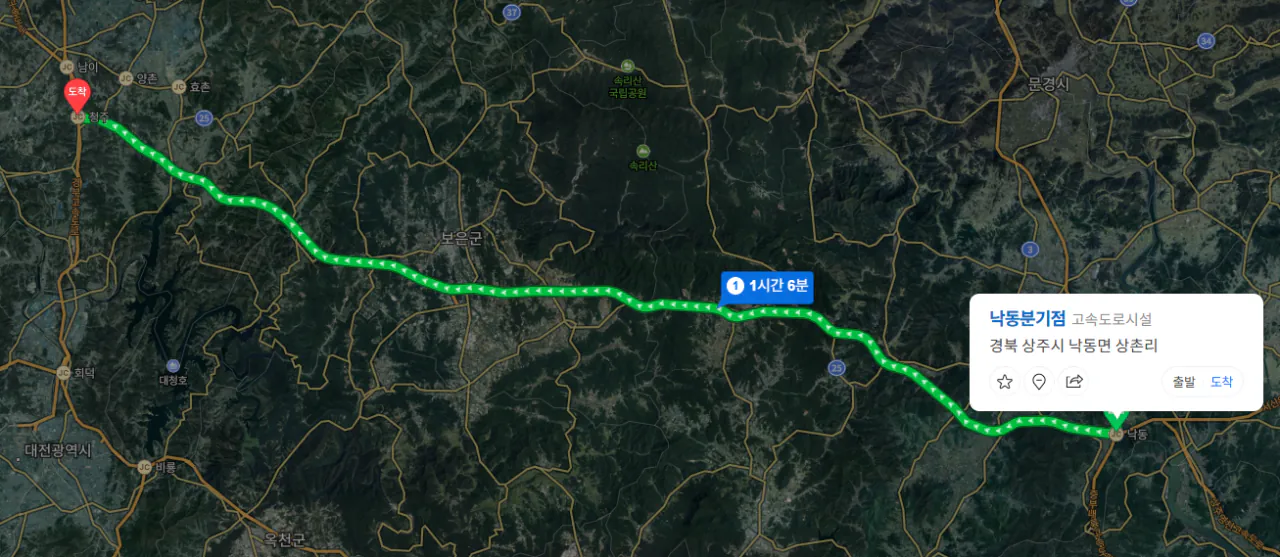Click the 비룡 JC junction marker
Image resolution: width=1280 pixels, height=557 pixels.
[144, 467]
